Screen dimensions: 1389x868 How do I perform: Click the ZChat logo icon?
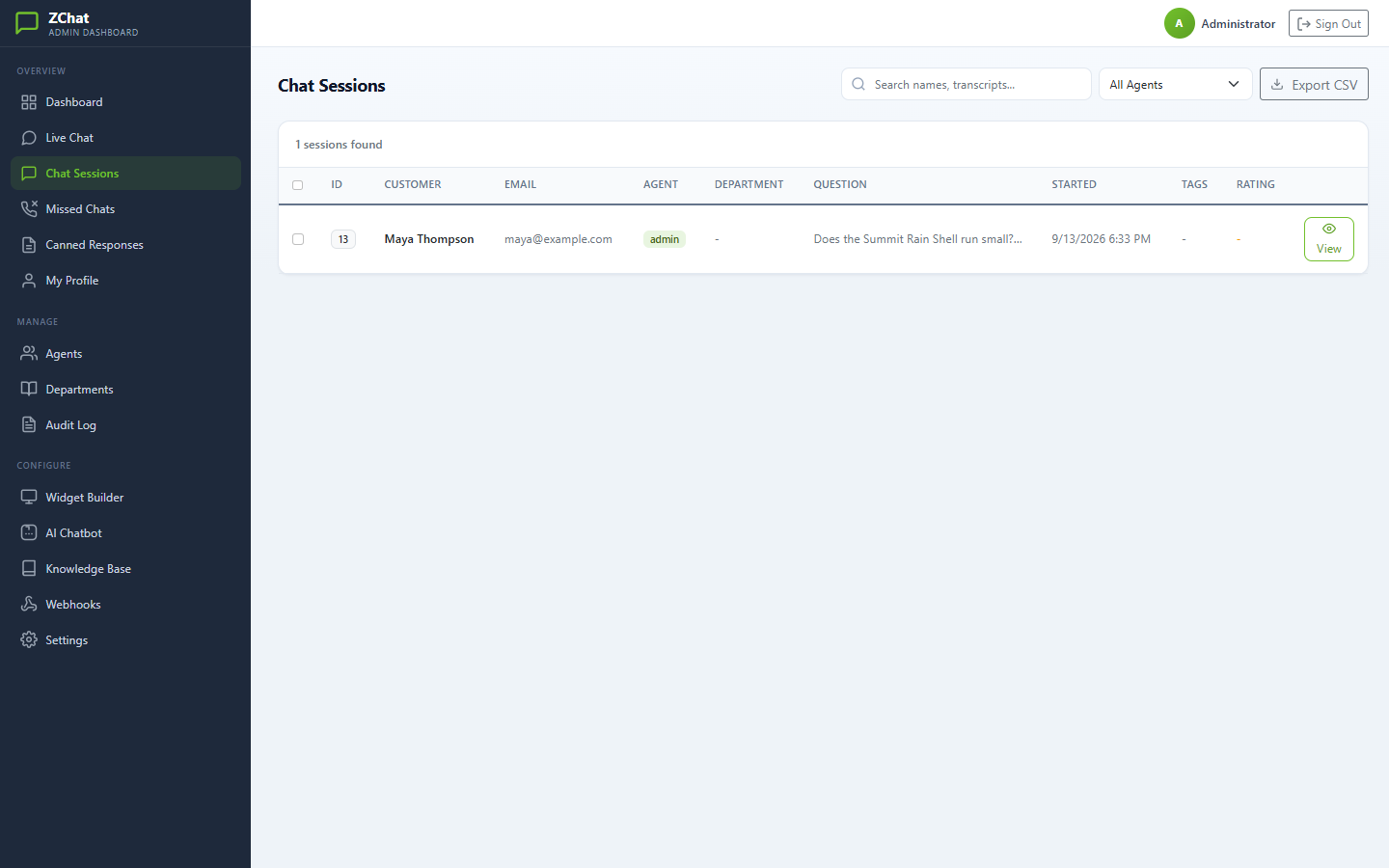point(27,23)
